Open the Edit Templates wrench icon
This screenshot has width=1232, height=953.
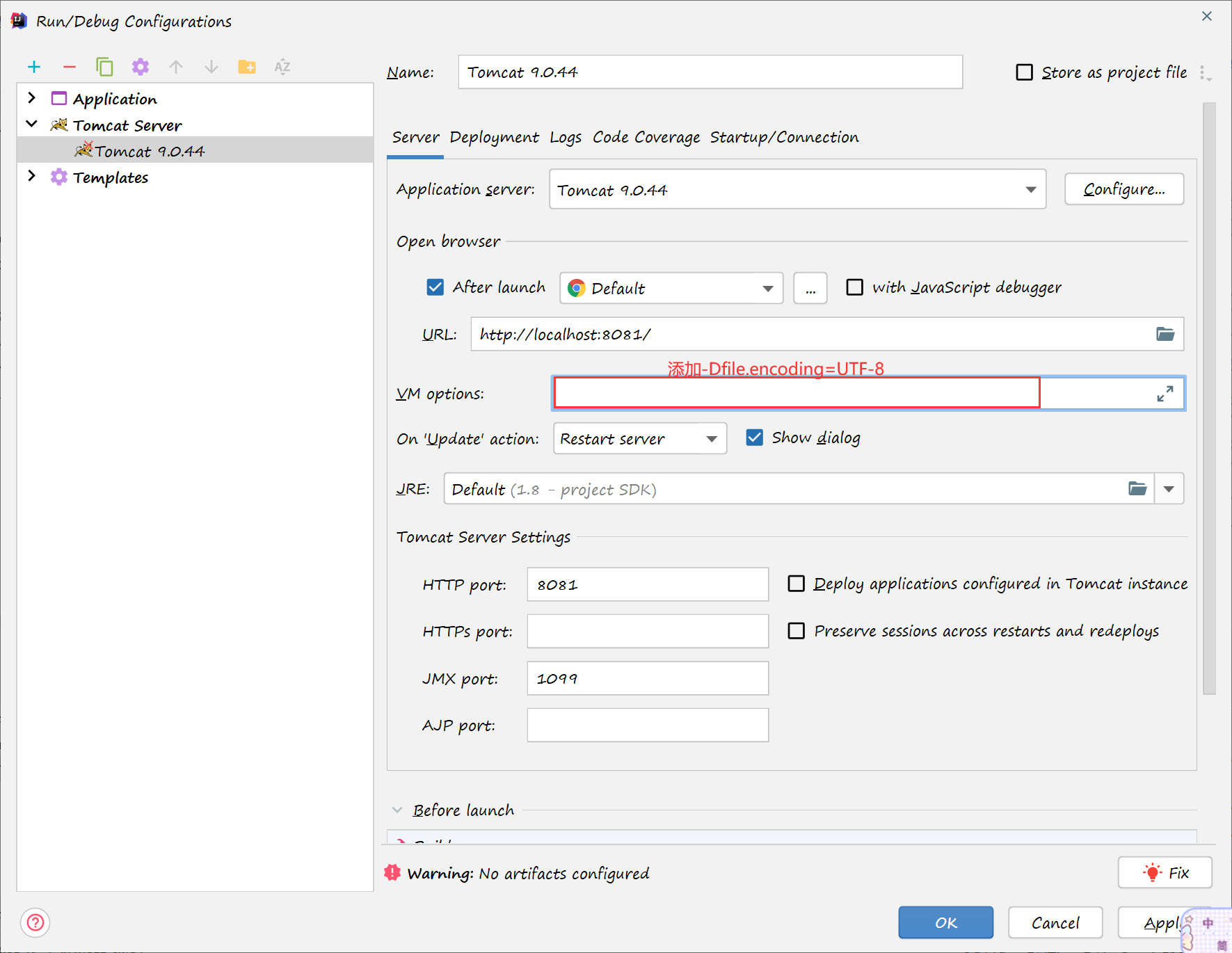(141, 67)
